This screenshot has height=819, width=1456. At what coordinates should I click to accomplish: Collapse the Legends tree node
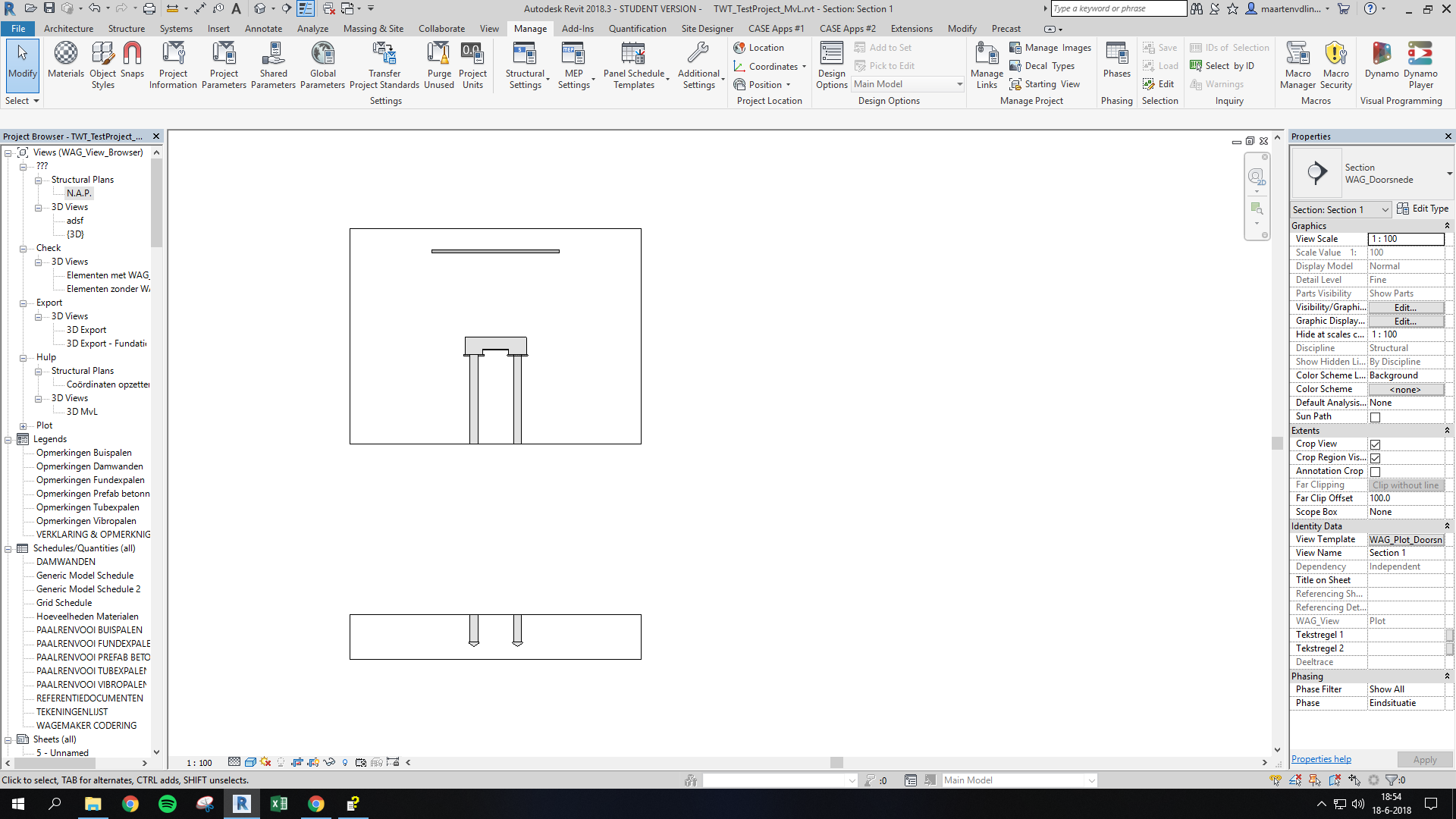pyautogui.click(x=8, y=439)
